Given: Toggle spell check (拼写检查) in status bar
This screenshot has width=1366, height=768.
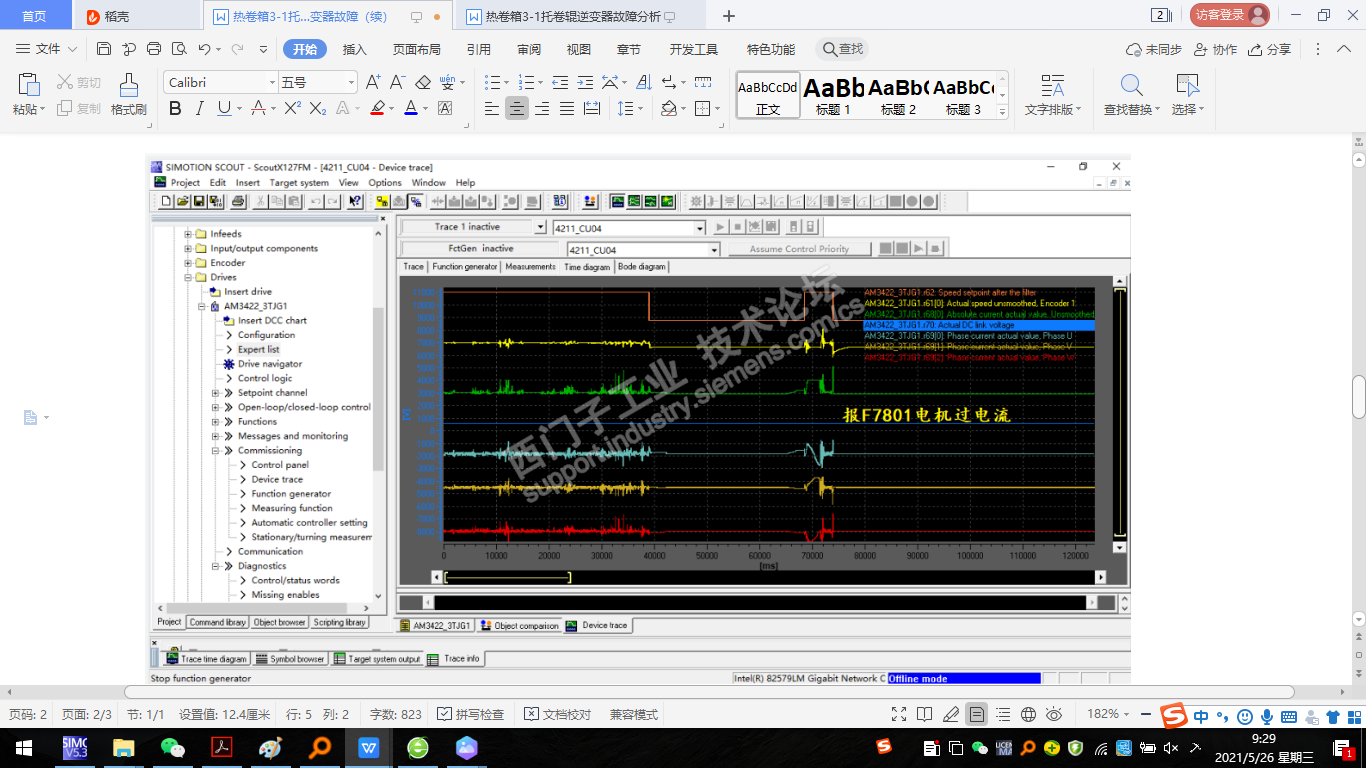Looking at the screenshot, I should (471, 714).
